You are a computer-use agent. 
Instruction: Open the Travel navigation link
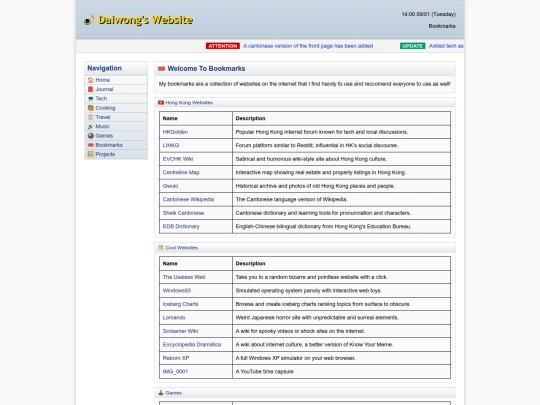pyautogui.click(x=103, y=117)
